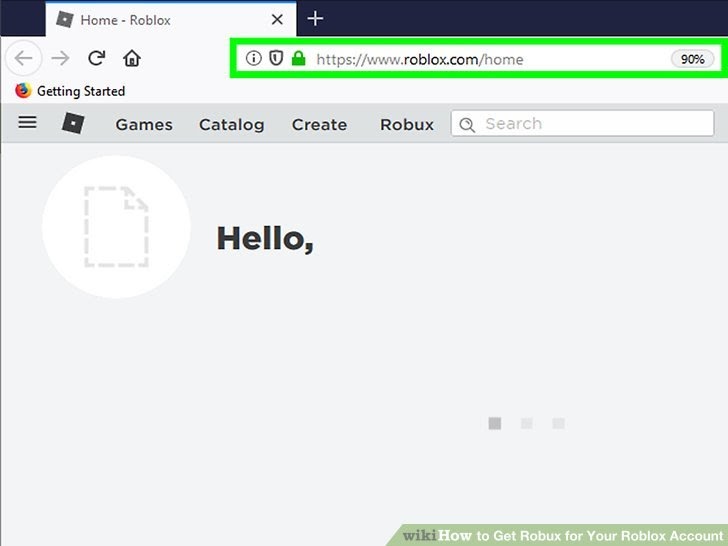
Task: Close the Home - Roblox tab
Action: (277, 20)
